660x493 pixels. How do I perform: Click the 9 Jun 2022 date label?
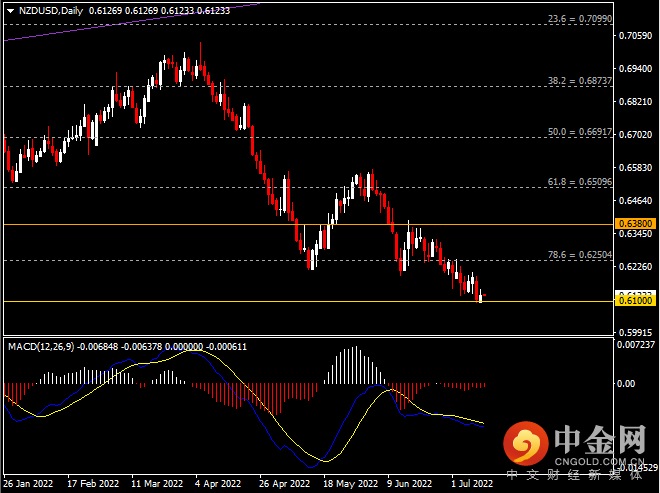pos(410,484)
